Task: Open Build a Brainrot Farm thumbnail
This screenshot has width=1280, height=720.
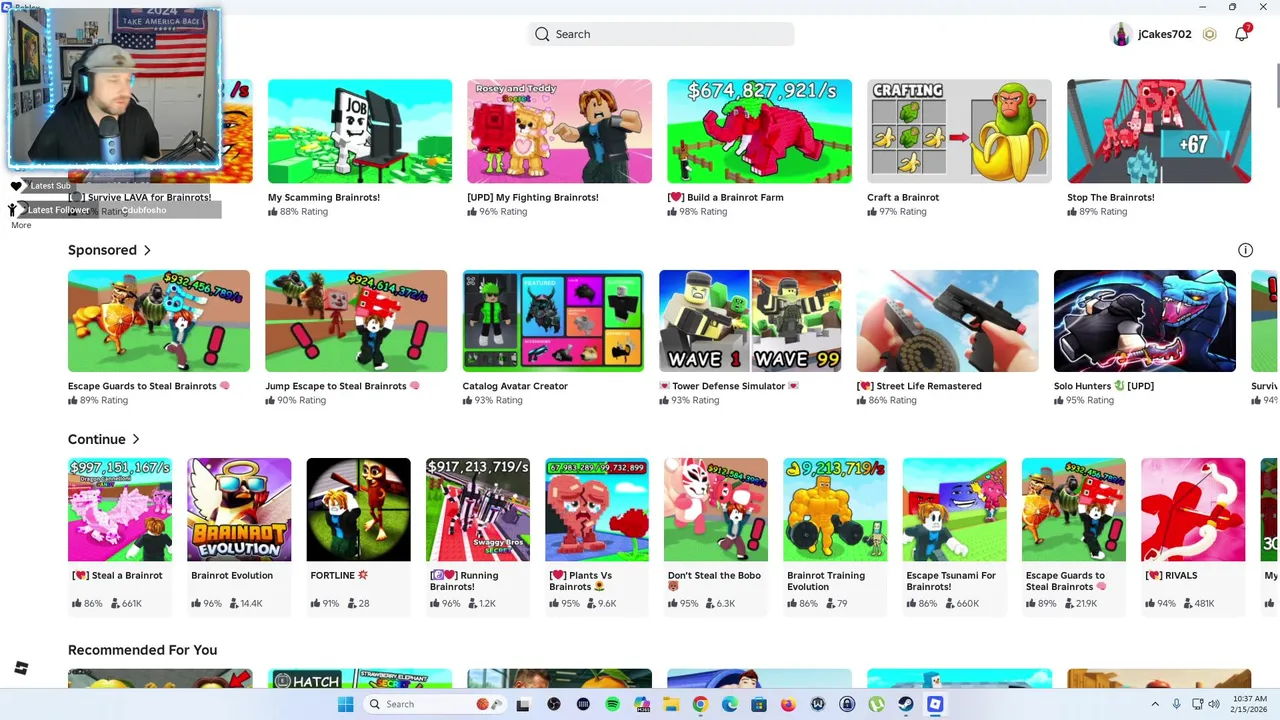Action: pos(759,131)
